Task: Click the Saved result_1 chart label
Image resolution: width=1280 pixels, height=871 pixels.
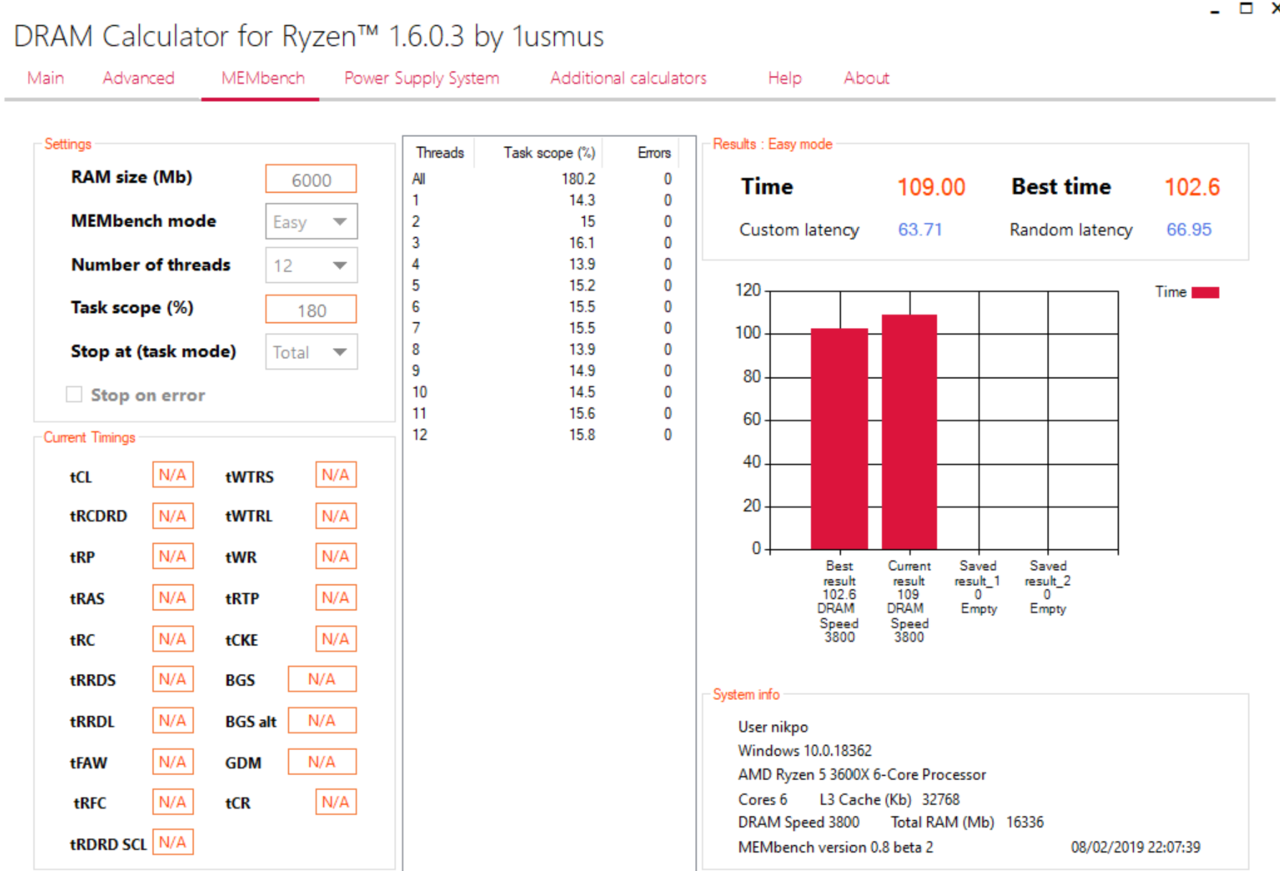Action: (978, 587)
